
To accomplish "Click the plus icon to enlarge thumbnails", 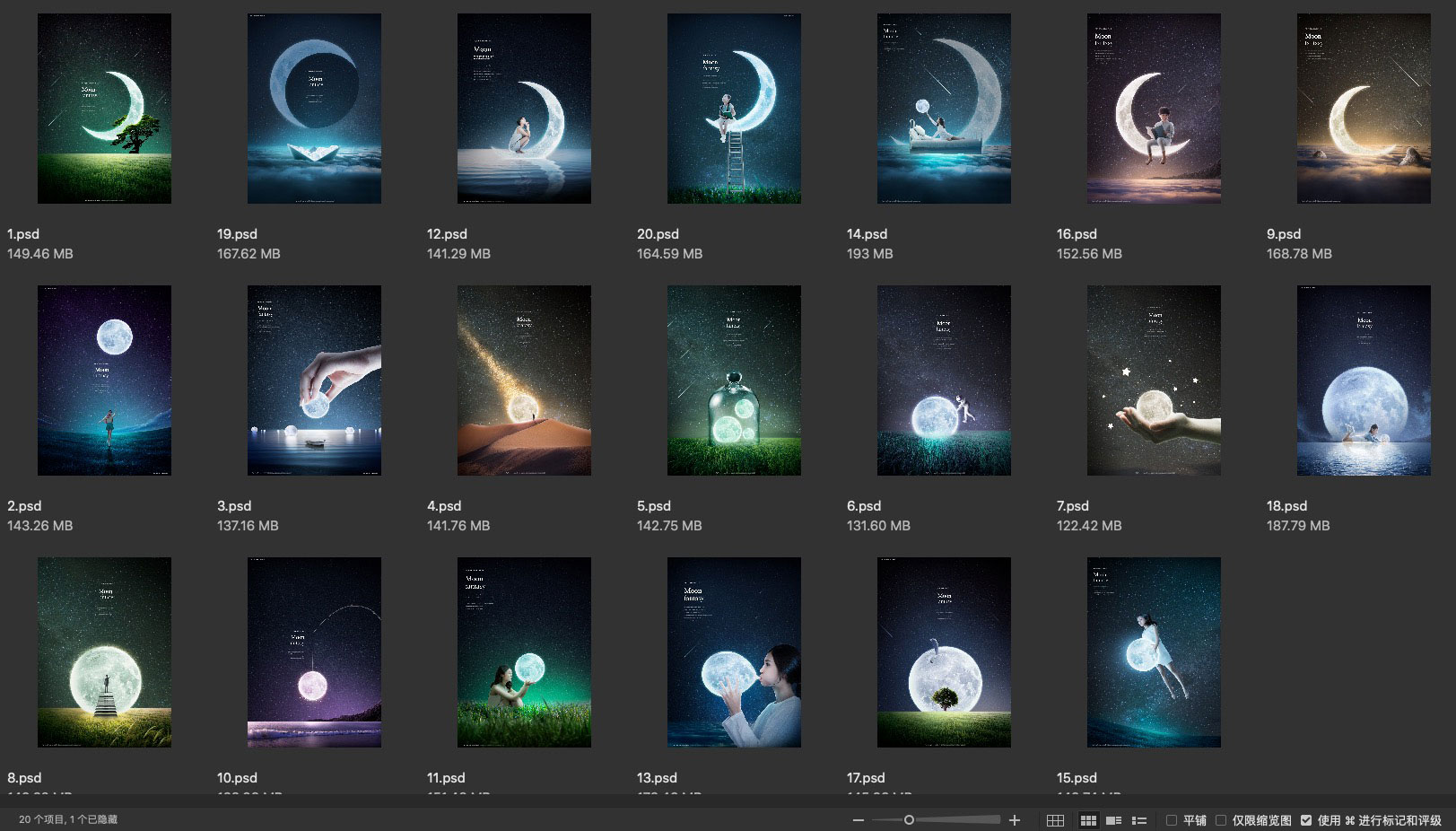I will coord(1015,820).
